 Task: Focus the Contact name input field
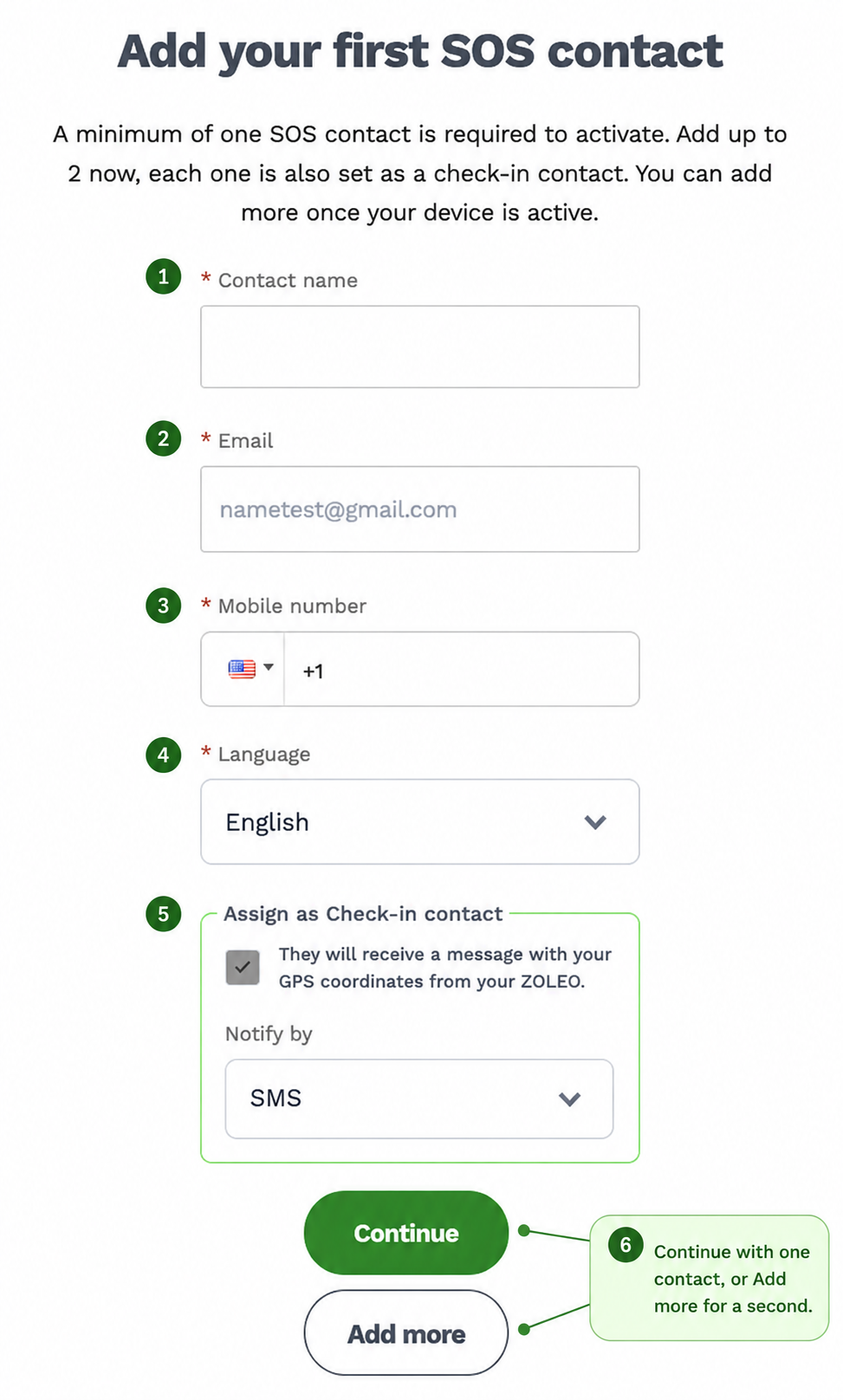(420, 347)
